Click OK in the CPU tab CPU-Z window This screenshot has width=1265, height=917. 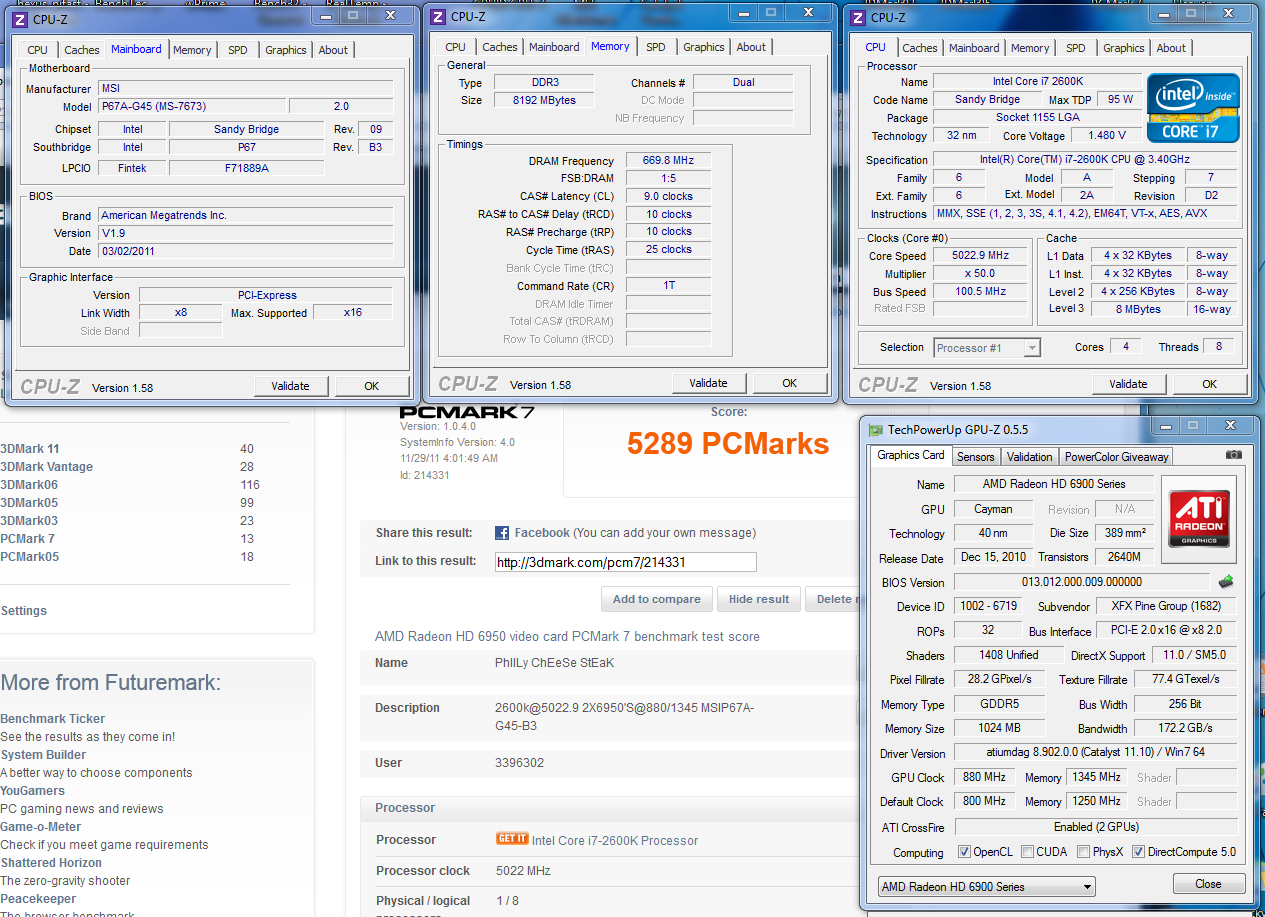(x=1209, y=384)
